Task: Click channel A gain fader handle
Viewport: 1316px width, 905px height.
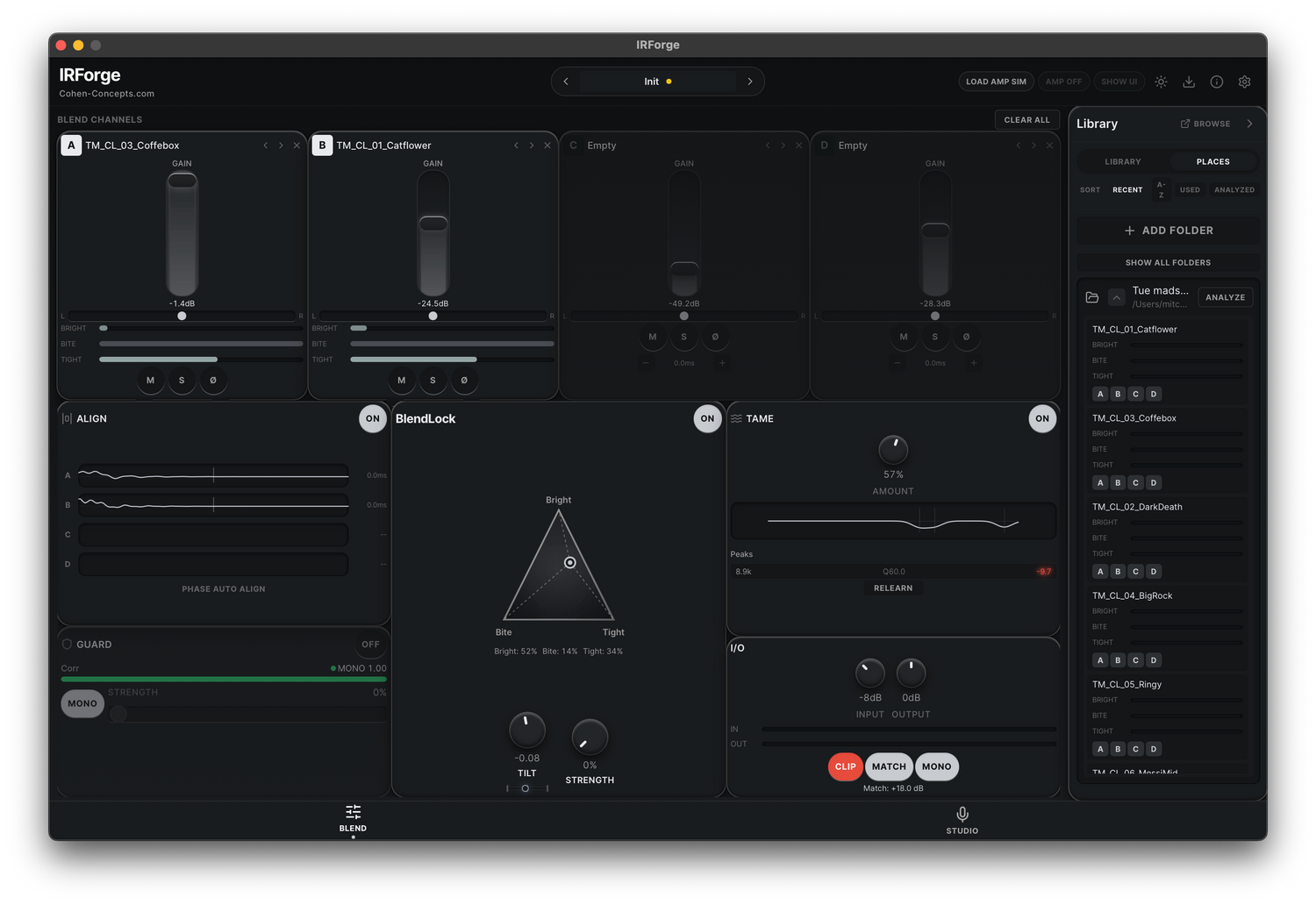Action: (x=182, y=181)
